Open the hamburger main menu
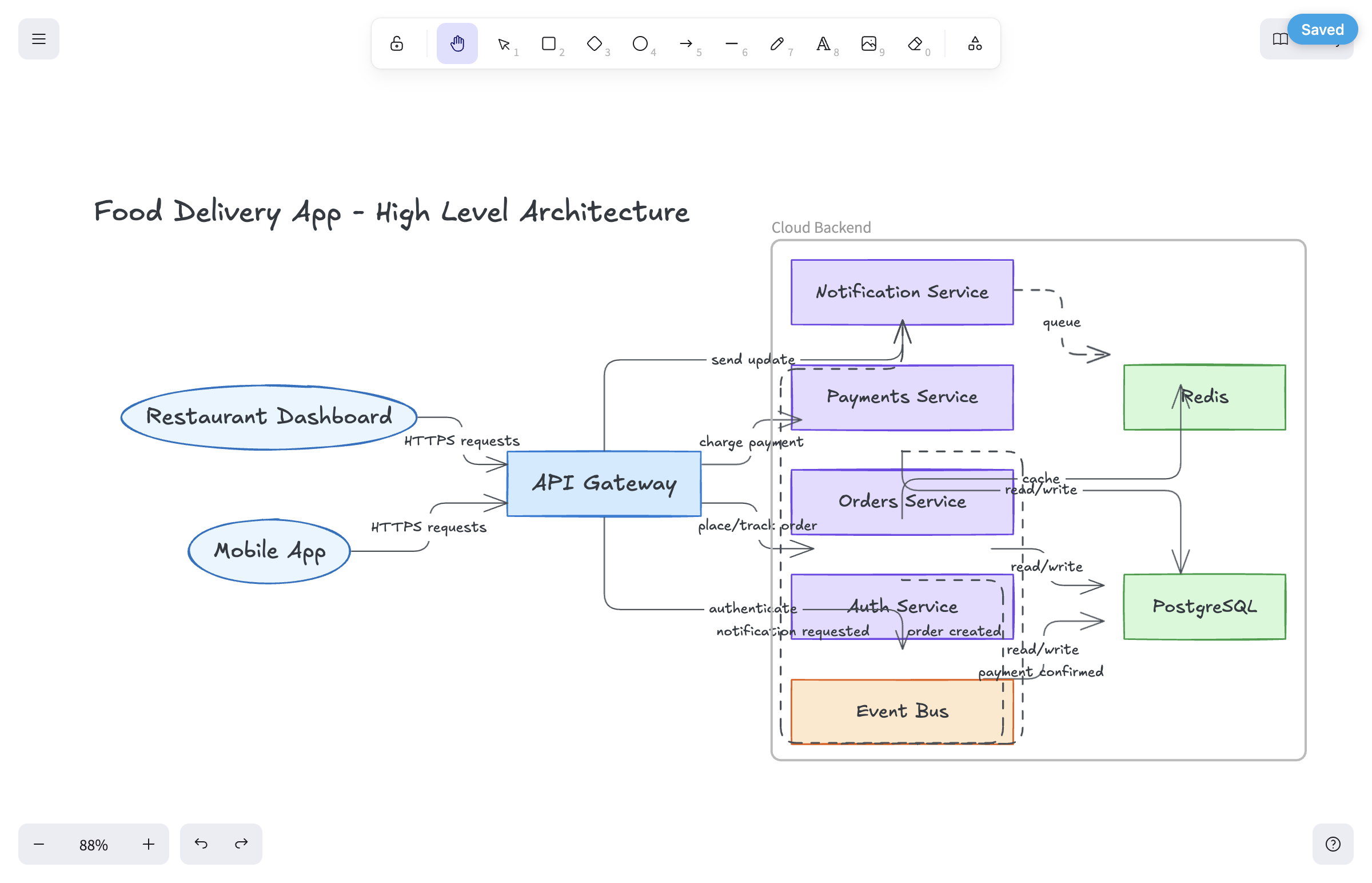 38,39
